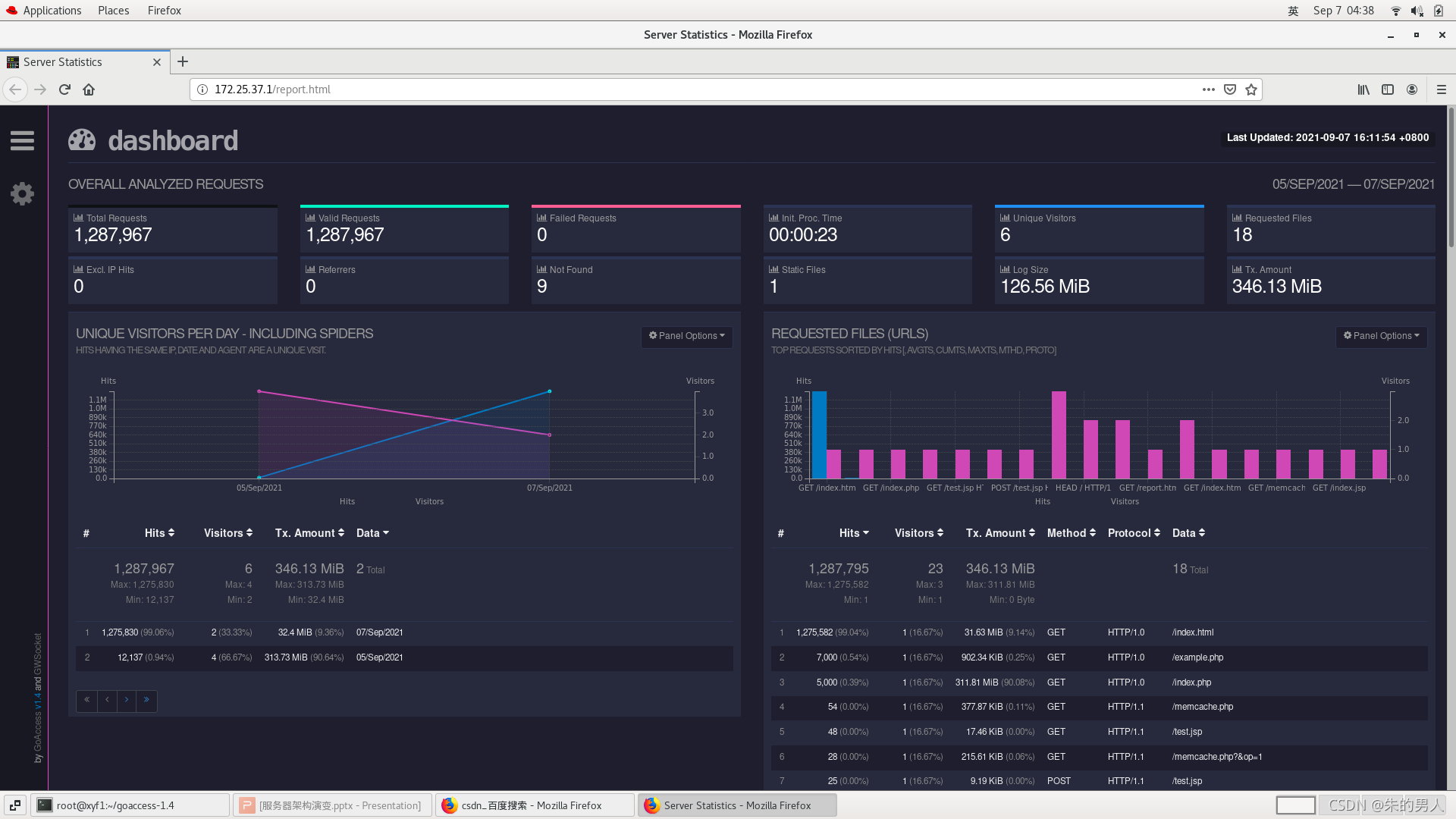Open the Firefox menu in top bar
Viewport: 1456px width, 819px height.
point(164,11)
